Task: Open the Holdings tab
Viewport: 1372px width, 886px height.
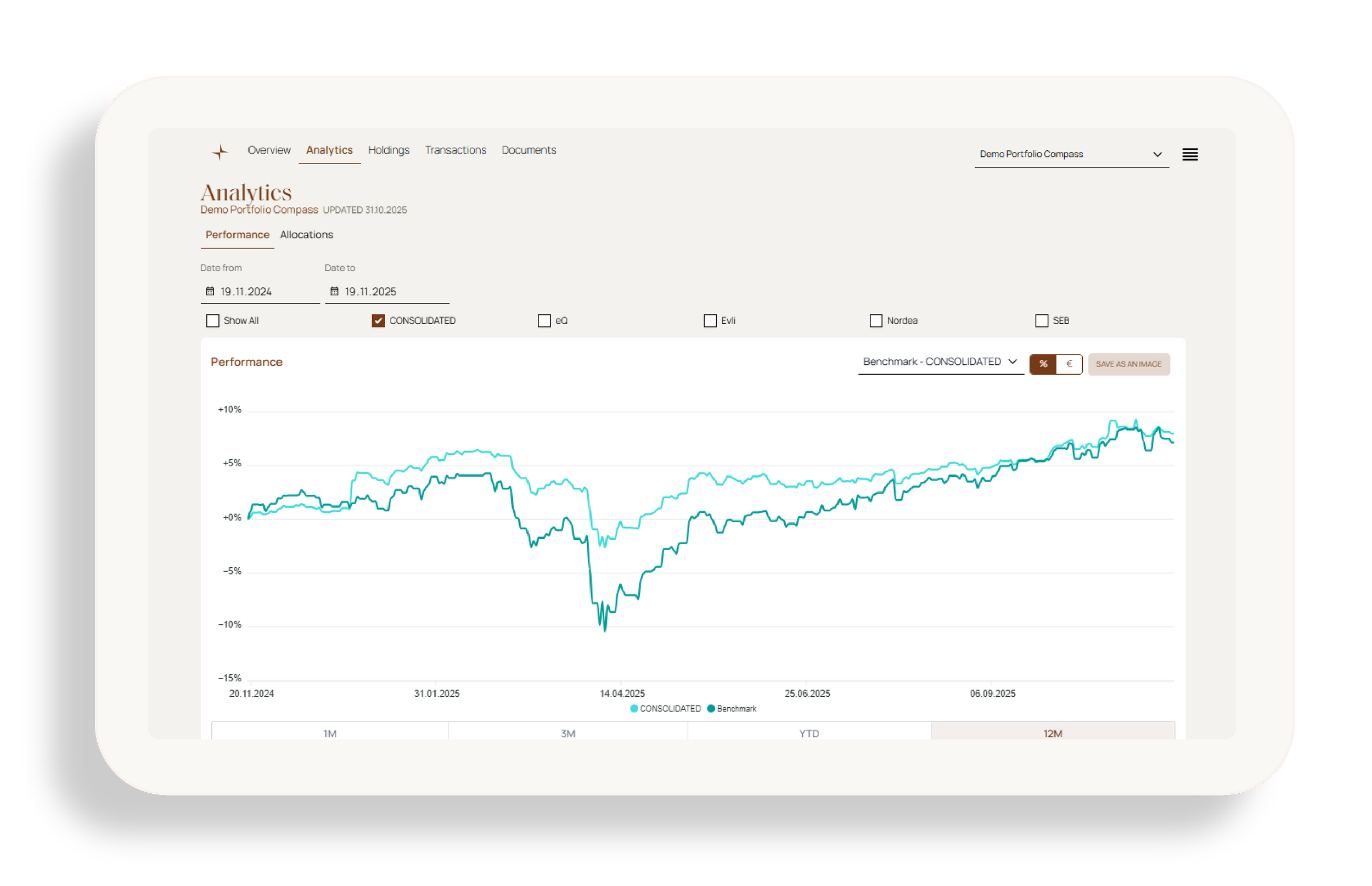Action: [389, 150]
